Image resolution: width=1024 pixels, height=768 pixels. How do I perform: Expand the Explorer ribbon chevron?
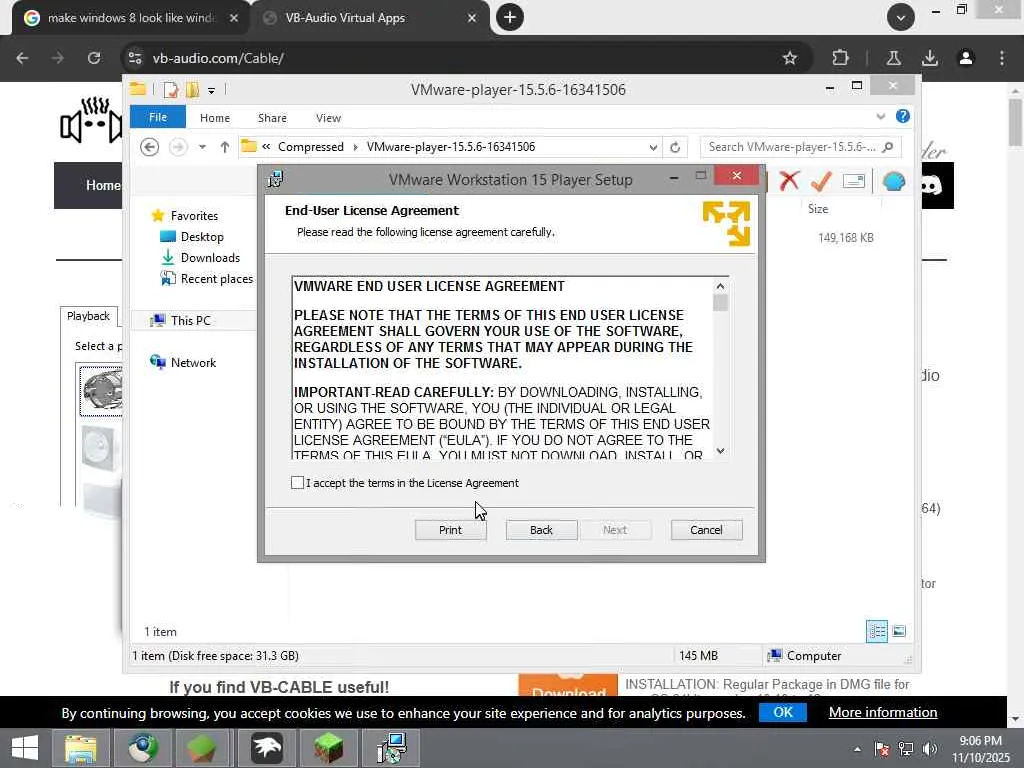(x=880, y=116)
